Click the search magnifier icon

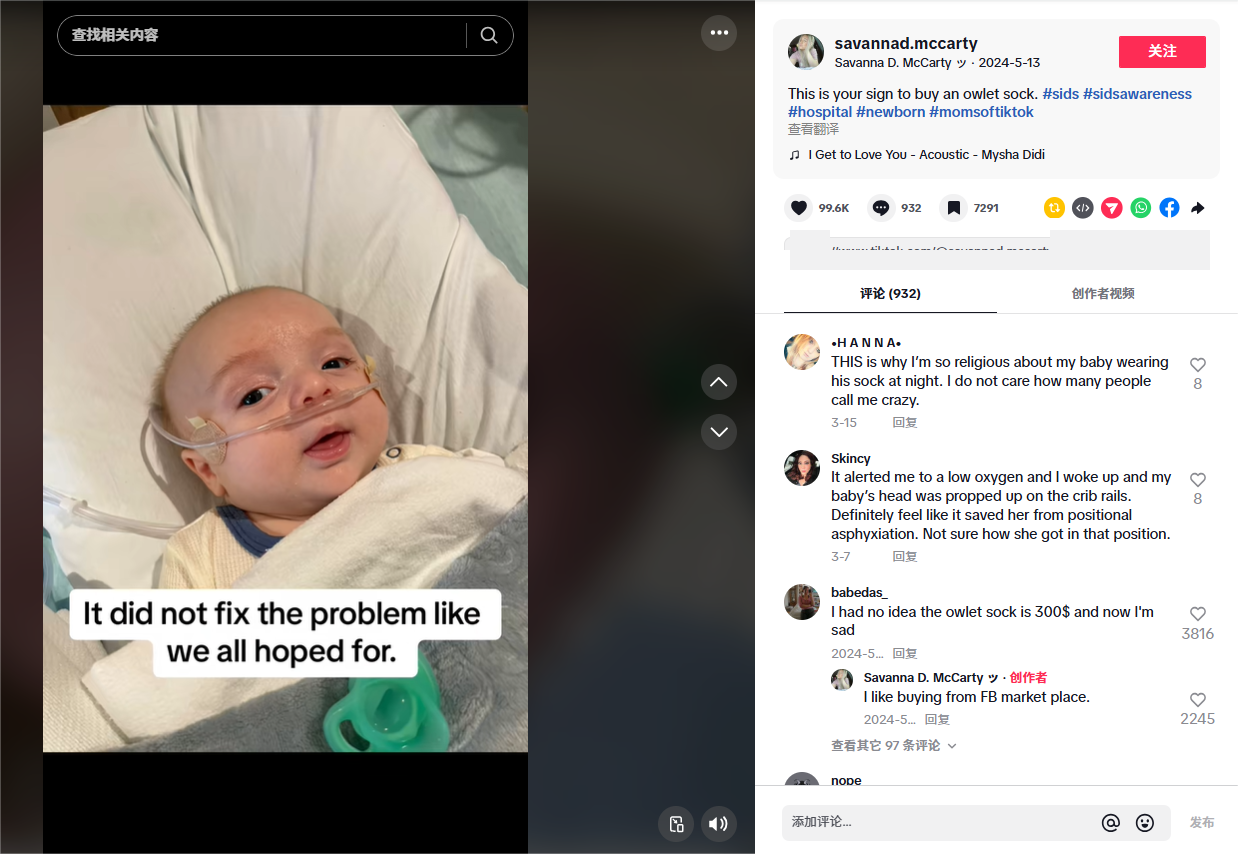(x=489, y=35)
